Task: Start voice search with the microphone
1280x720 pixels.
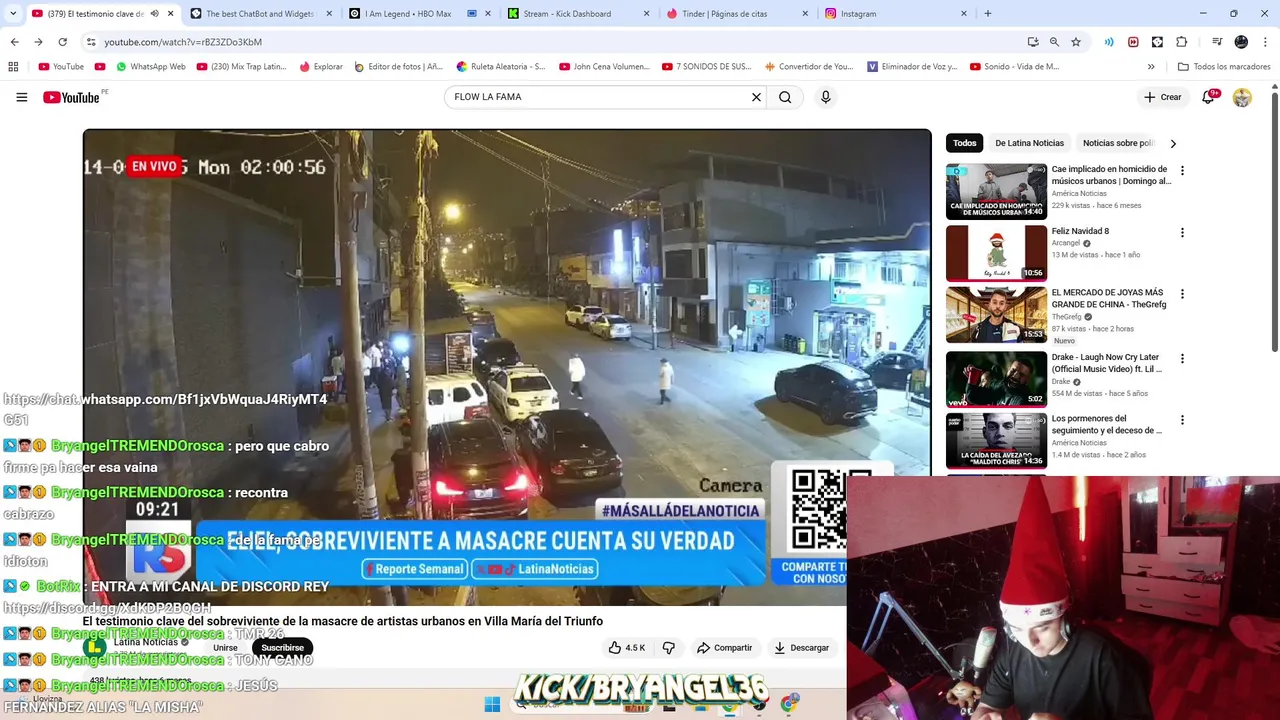Action: [x=825, y=97]
